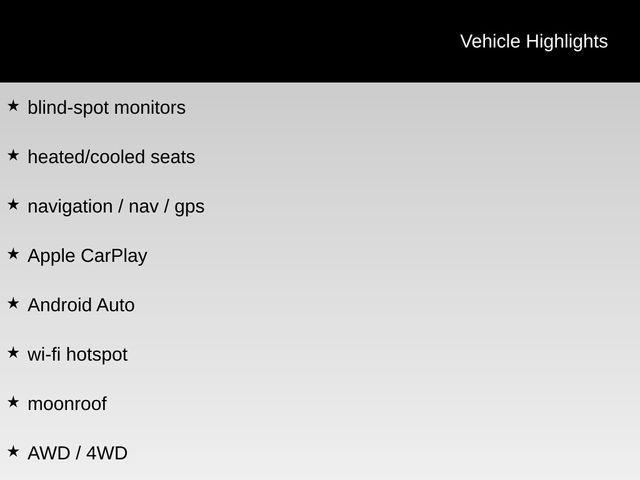This screenshot has width=640, height=480.
Task: Click the word navigation in the list
Action: pos(70,206)
